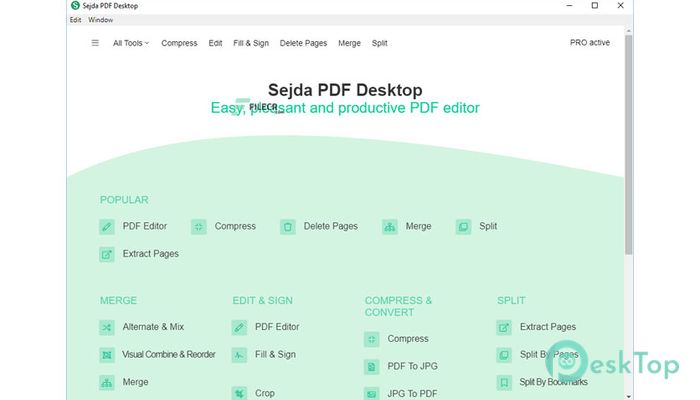Minimize the Sejda PDF Desktop window
Viewport: 700px width, 400px height.
(569, 5)
